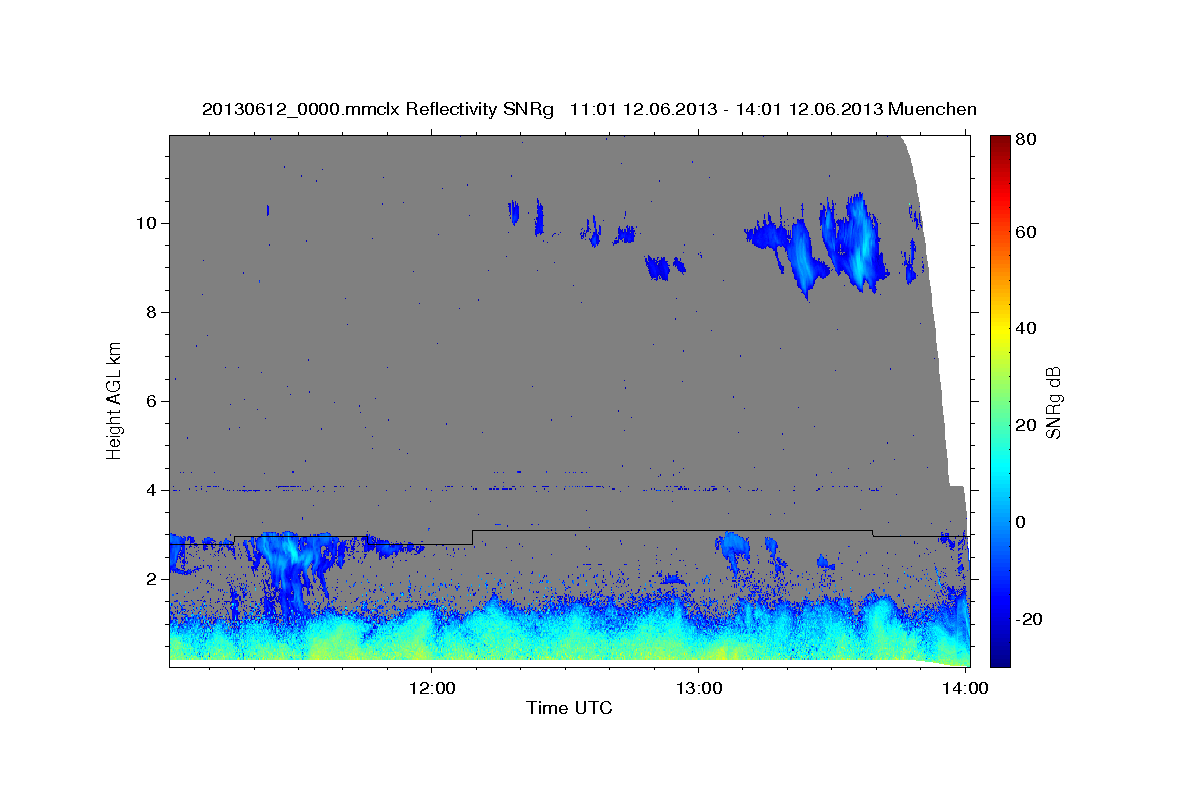Screen dimensions: 1200x800
Task: Click the 13:00 time tick label
Action: pyautogui.click(x=699, y=688)
